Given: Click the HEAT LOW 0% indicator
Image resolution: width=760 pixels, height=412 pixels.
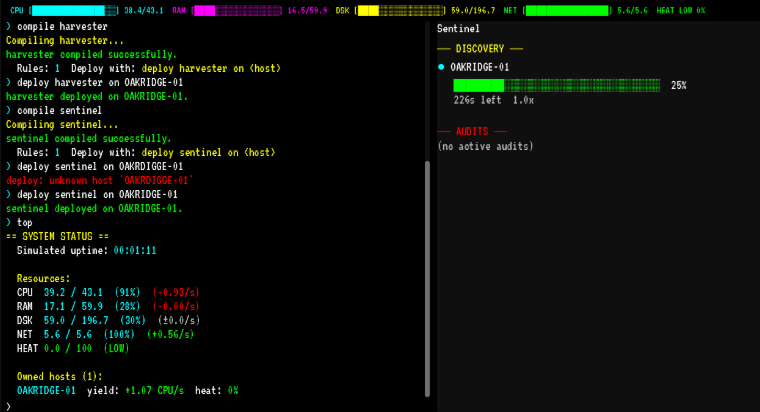Looking at the screenshot, I should pyautogui.click(x=681, y=11).
